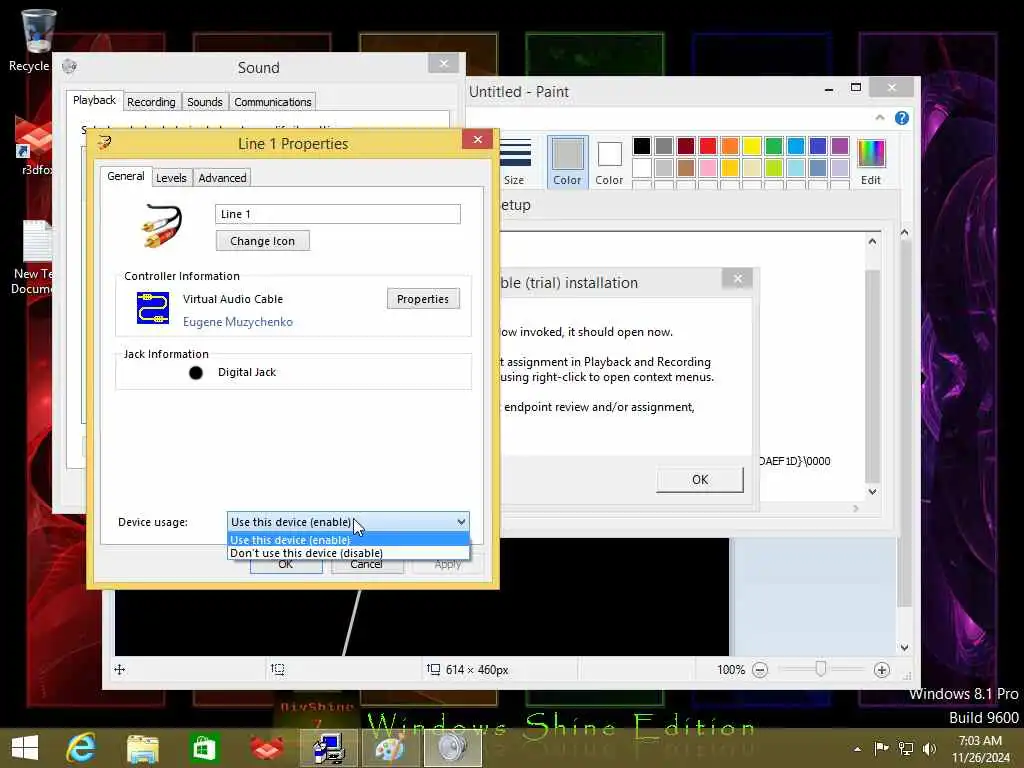This screenshot has height=768, width=1024.
Task: Pick the yellow color swatch in Paint
Action: click(752, 146)
